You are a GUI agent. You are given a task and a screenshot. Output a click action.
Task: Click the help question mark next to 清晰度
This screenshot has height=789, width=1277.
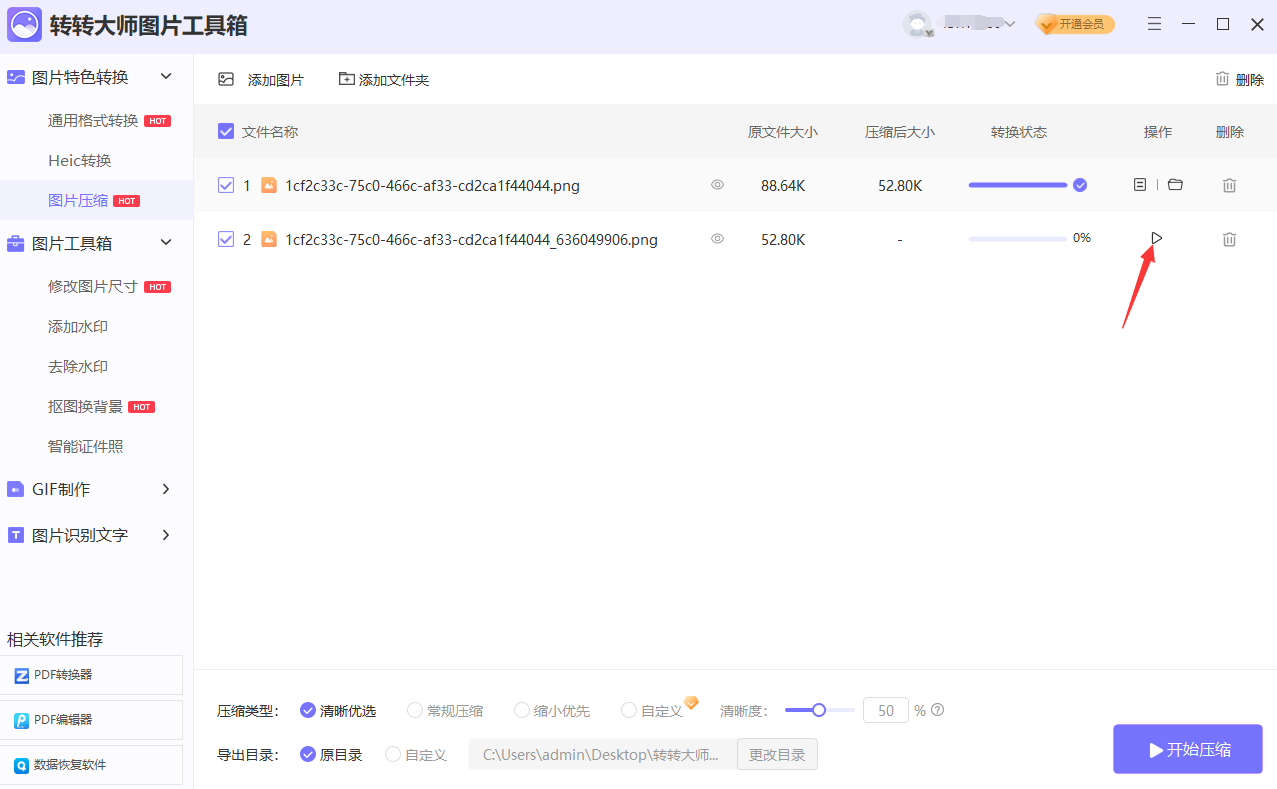point(938,710)
